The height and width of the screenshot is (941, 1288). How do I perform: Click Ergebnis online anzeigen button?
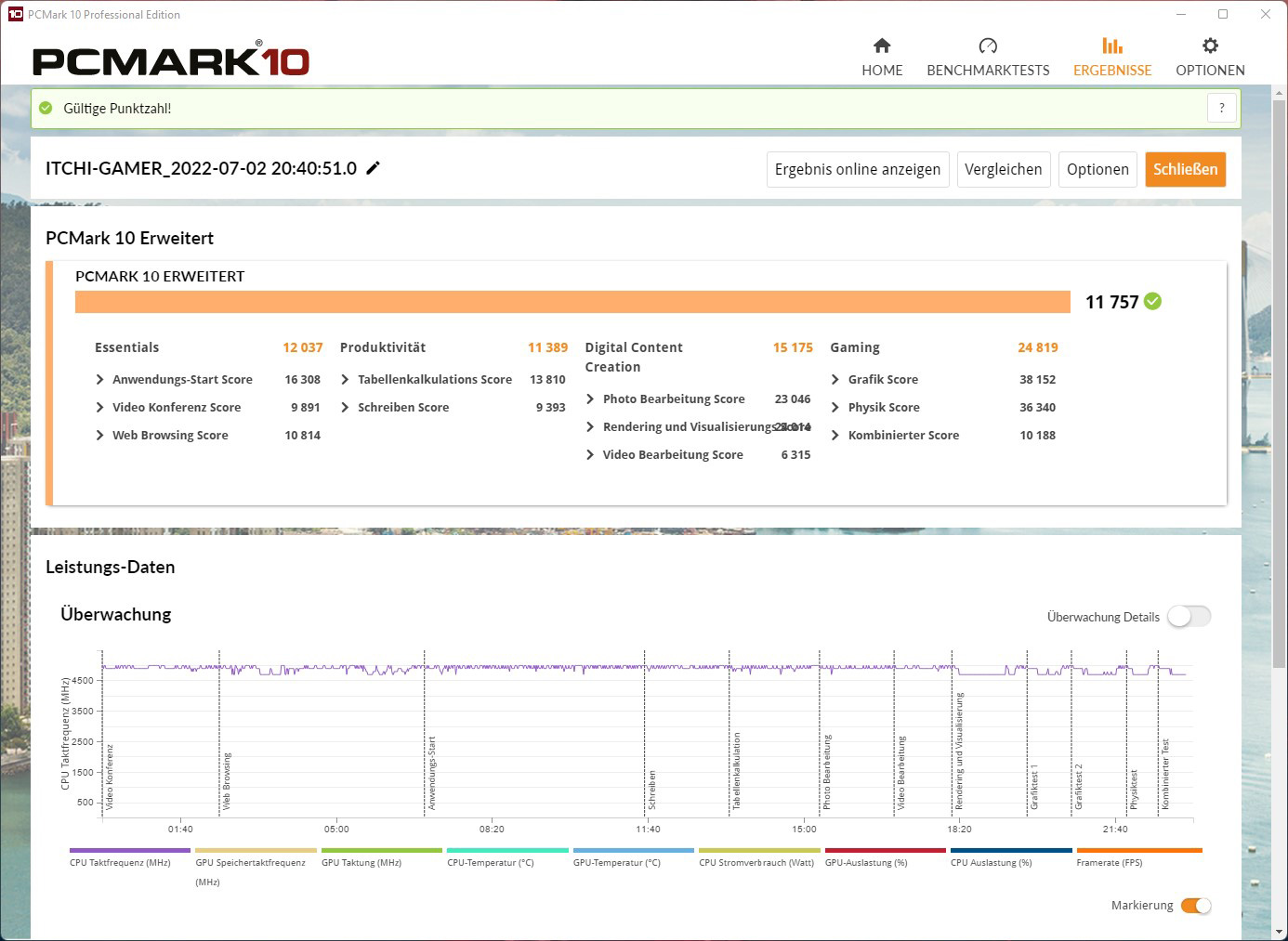tap(858, 169)
